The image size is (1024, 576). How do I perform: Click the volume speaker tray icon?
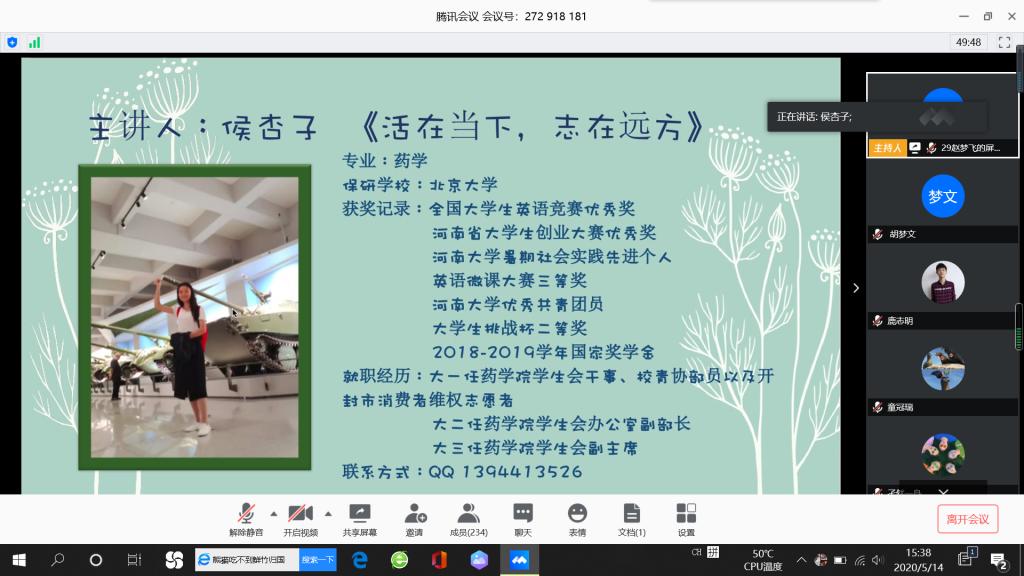(x=878, y=560)
